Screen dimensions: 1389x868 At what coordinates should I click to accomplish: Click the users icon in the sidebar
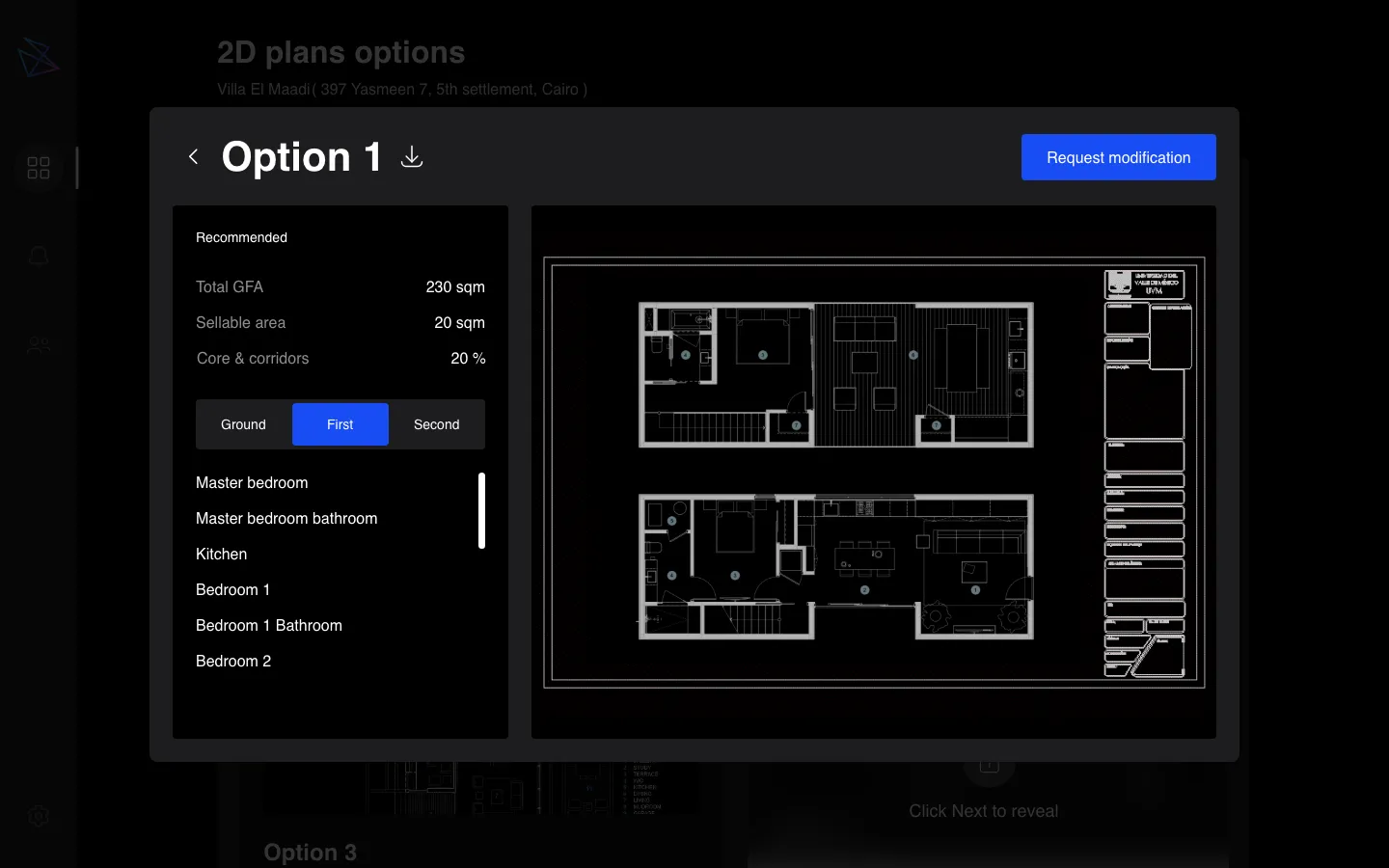coord(38,345)
